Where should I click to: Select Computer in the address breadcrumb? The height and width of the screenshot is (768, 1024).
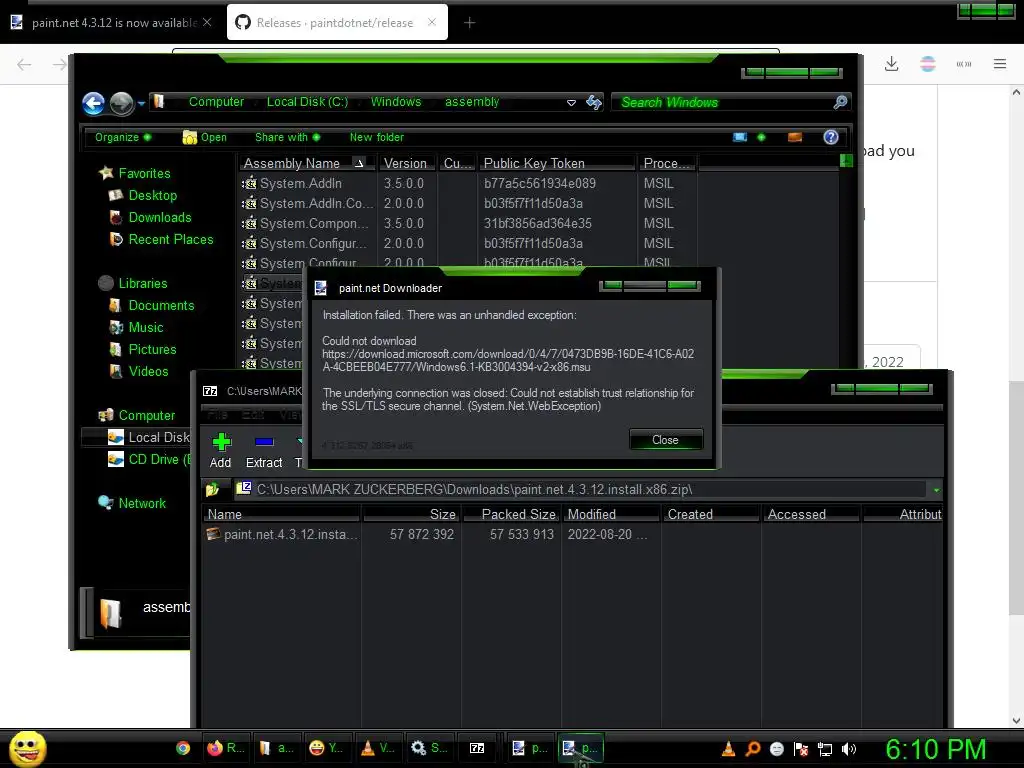[216, 102]
